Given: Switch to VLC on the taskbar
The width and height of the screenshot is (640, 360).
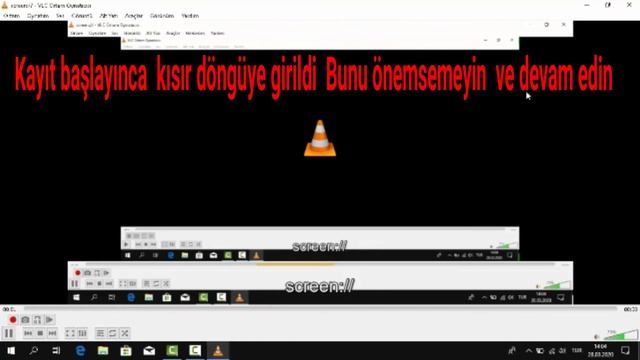Looking at the screenshot, I should click(218, 351).
